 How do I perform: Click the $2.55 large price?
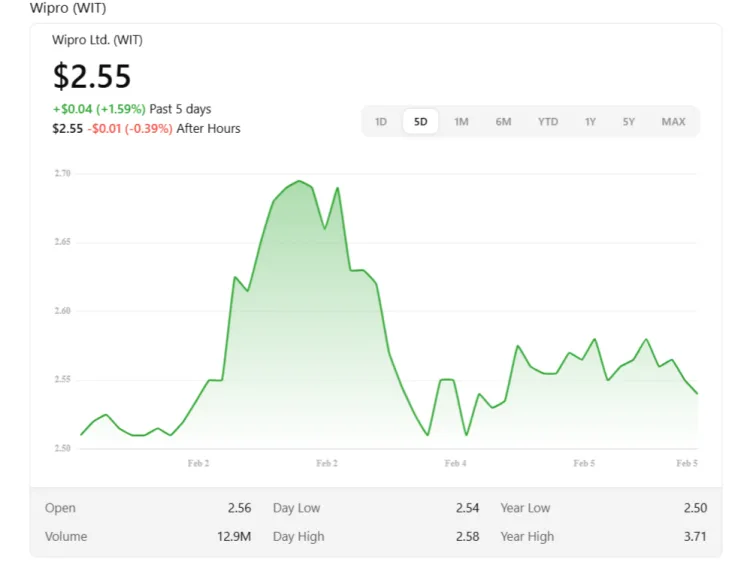[91, 76]
